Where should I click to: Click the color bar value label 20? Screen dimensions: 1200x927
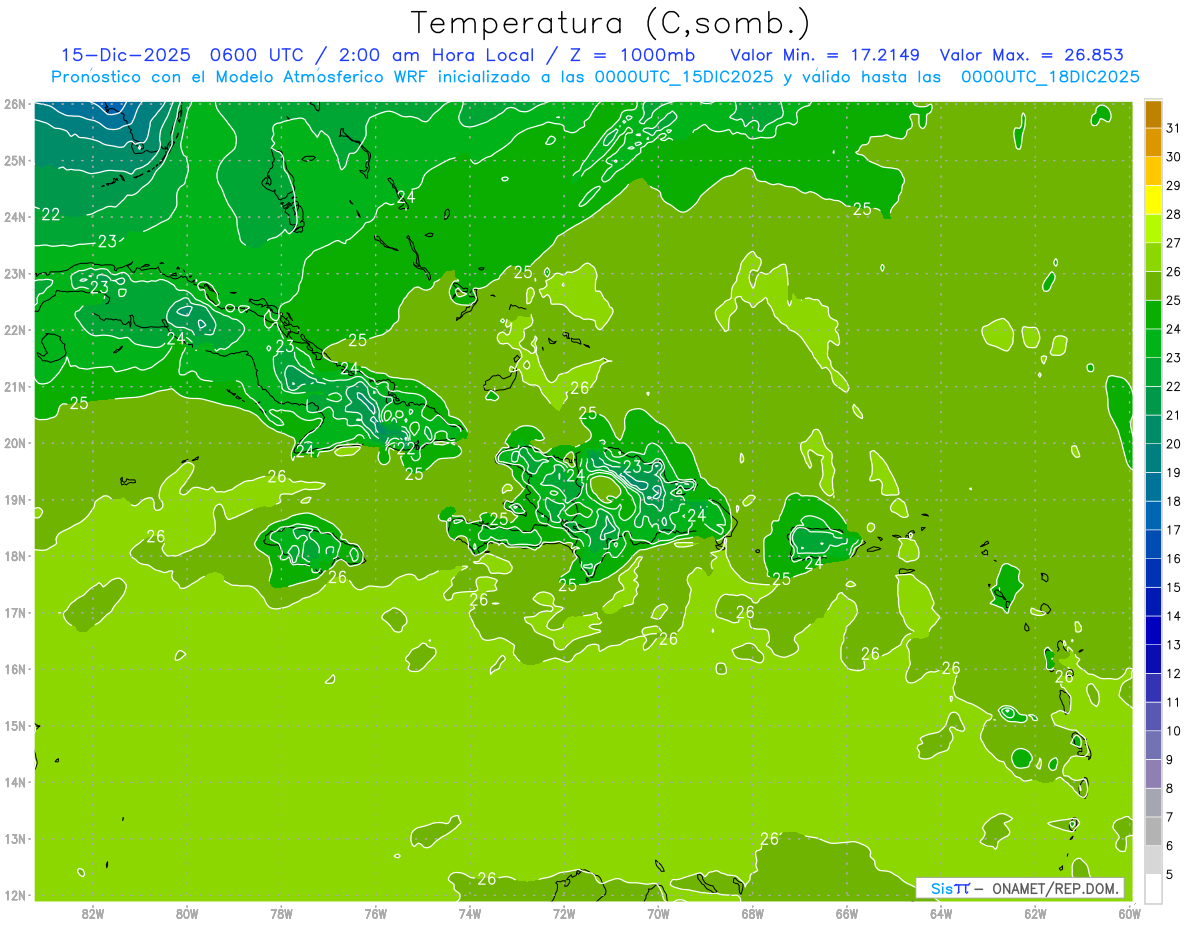click(x=1173, y=444)
